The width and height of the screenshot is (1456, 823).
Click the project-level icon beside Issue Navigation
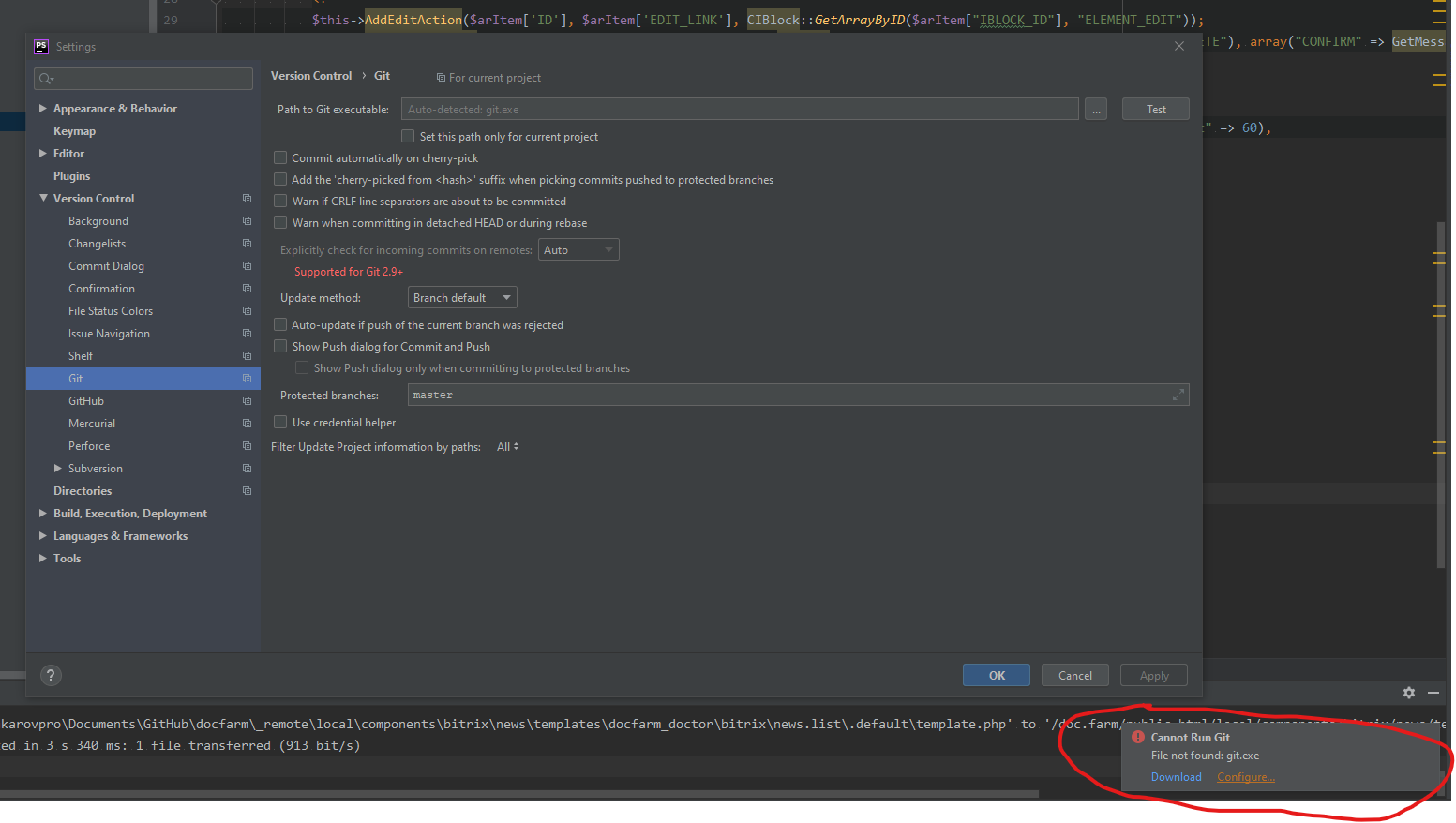(x=248, y=334)
